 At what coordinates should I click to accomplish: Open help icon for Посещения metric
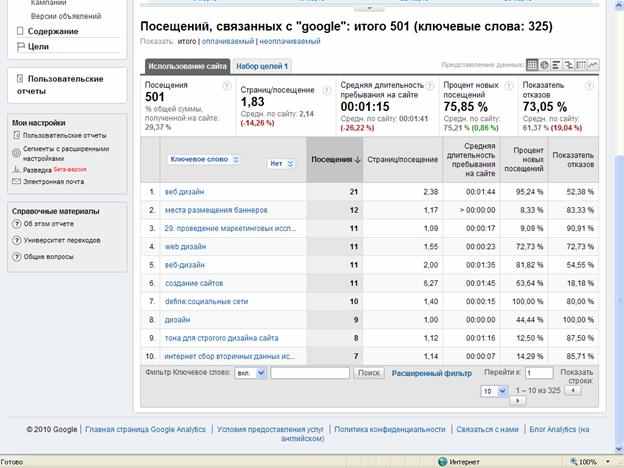pyautogui.click(x=226, y=86)
